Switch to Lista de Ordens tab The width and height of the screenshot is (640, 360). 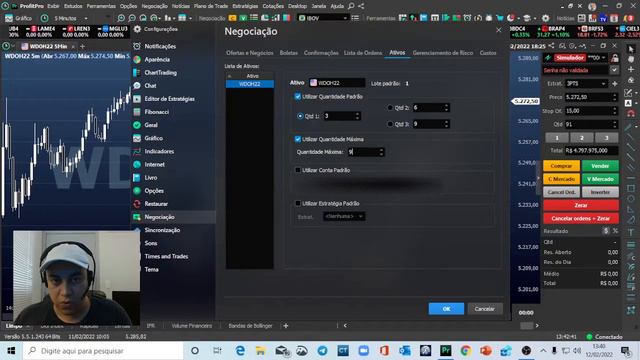pyautogui.click(x=363, y=53)
